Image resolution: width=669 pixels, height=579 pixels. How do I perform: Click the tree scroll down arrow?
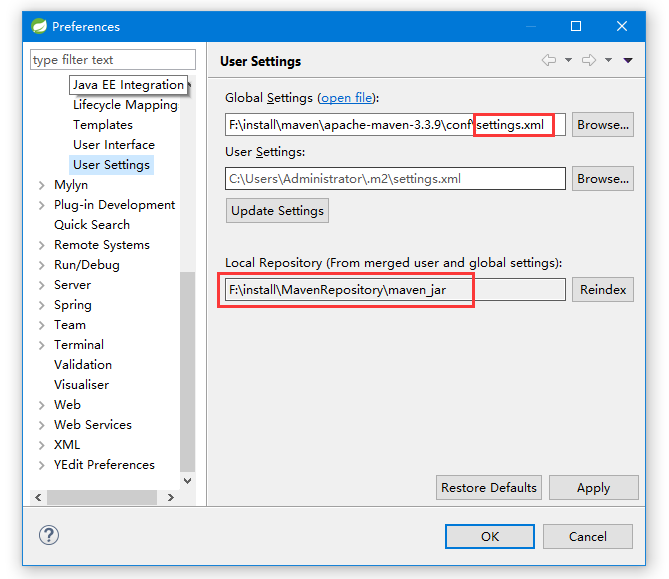(x=187, y=481)
